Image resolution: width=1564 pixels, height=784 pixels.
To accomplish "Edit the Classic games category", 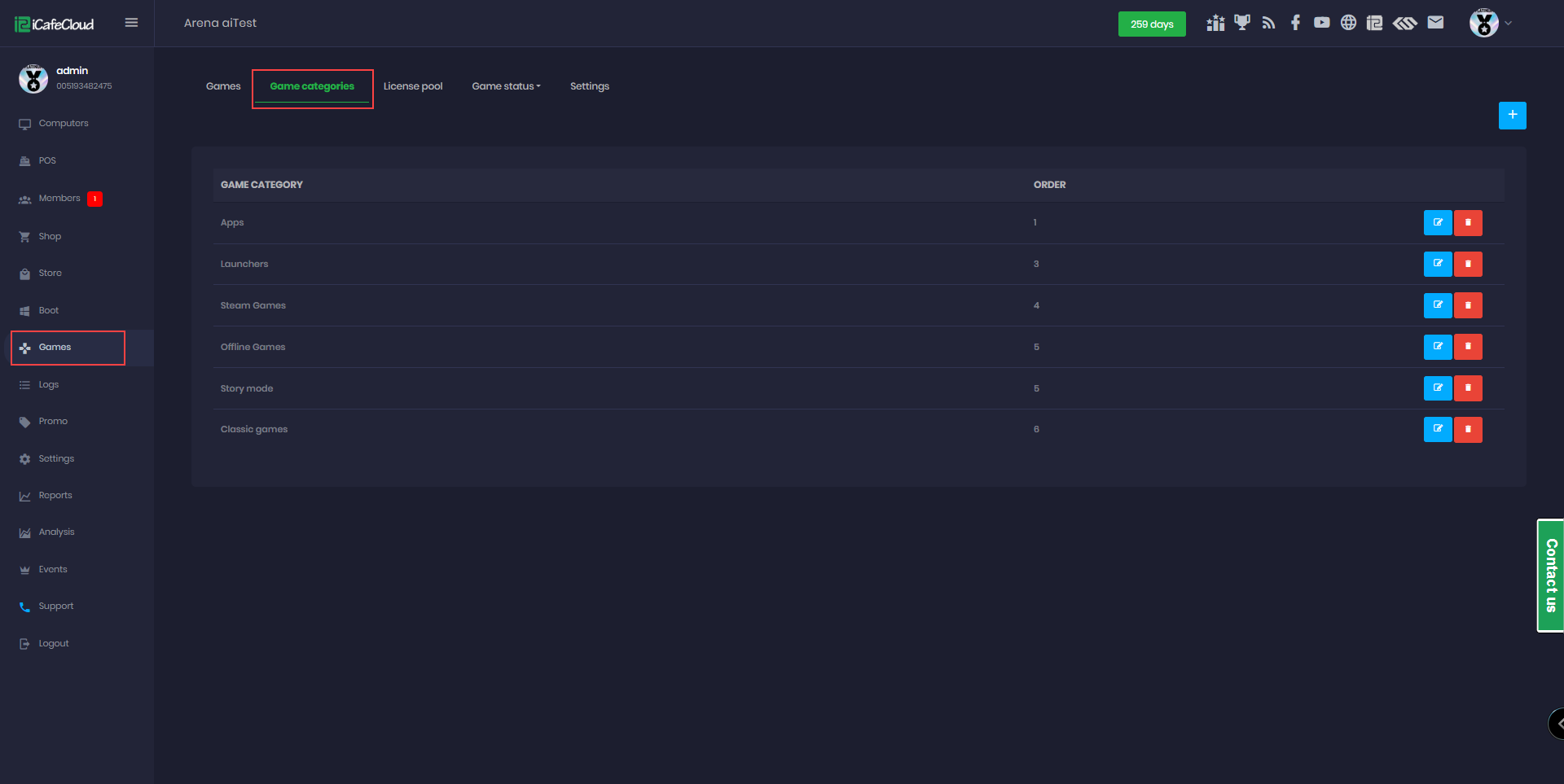I will click(1438, 429).
